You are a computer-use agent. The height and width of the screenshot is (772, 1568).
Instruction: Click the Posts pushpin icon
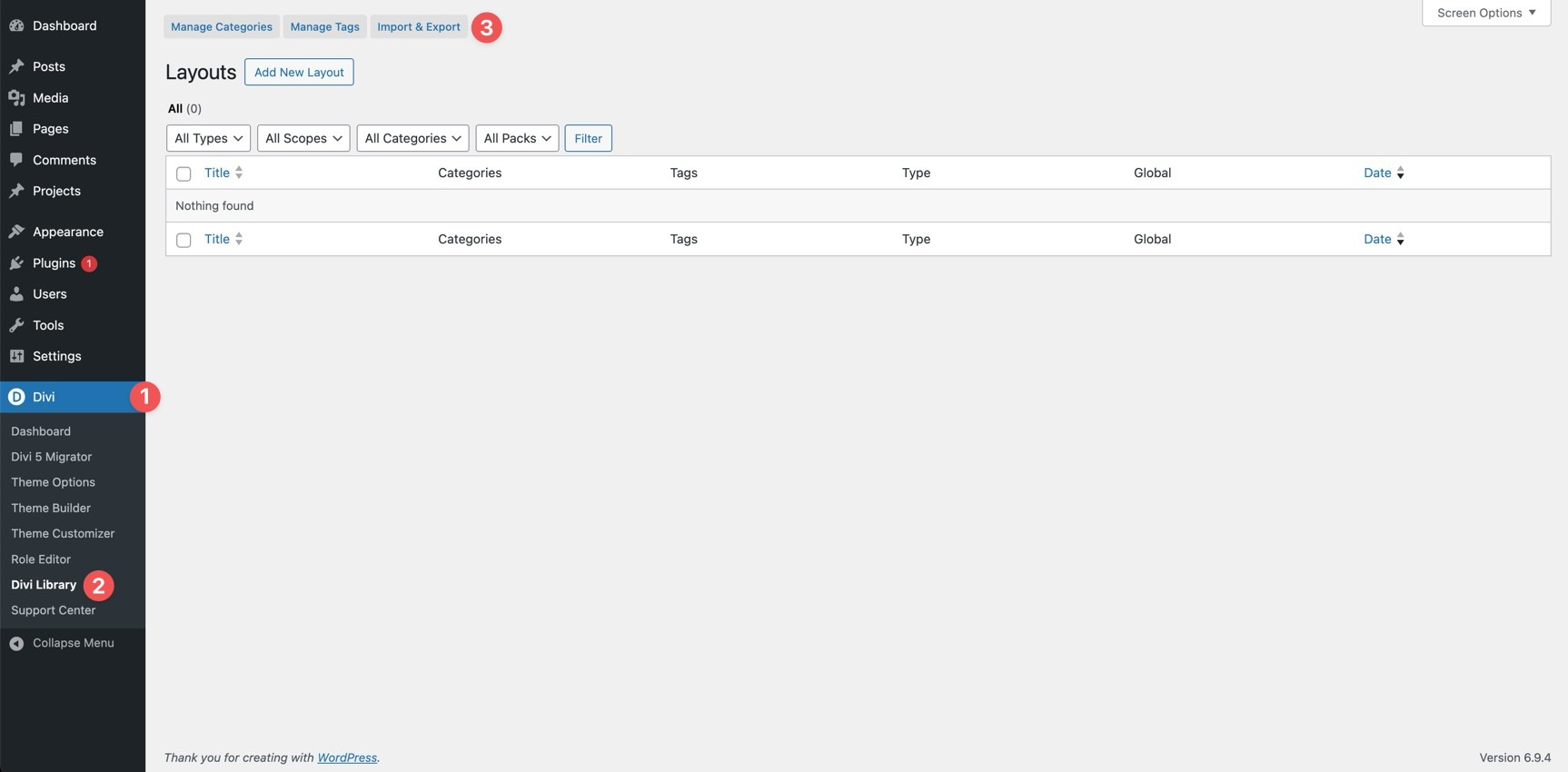tap(16, 66)
